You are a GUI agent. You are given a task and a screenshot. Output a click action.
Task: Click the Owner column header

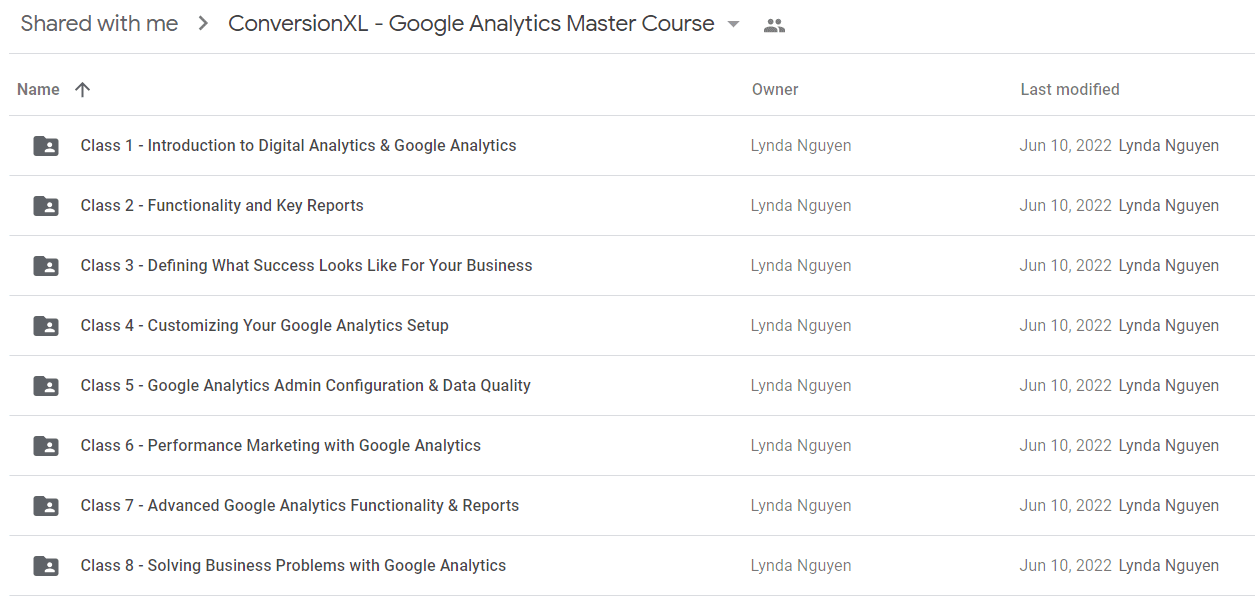[x=775, y=89]
